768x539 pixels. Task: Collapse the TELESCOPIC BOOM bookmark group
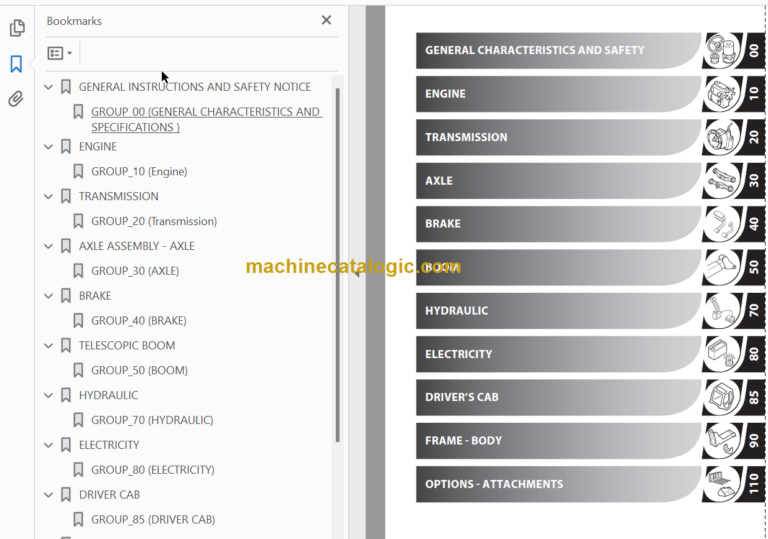tap(48, 346)
